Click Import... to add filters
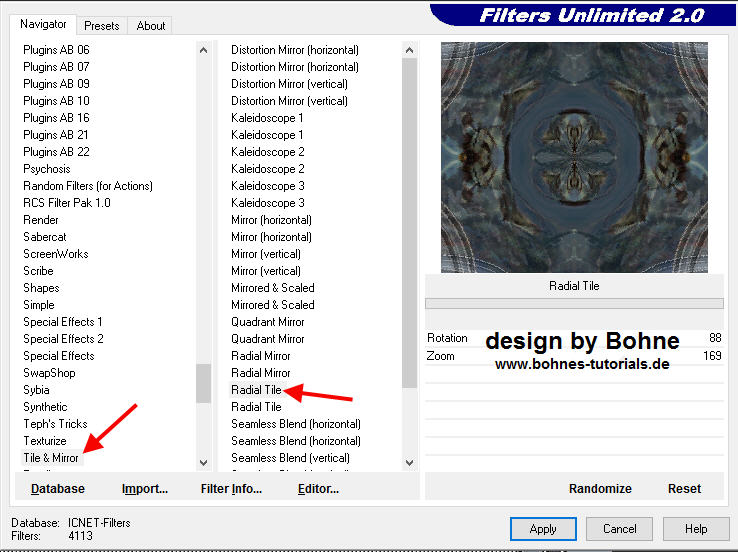The image size is (738, 552). coord(145,489)
